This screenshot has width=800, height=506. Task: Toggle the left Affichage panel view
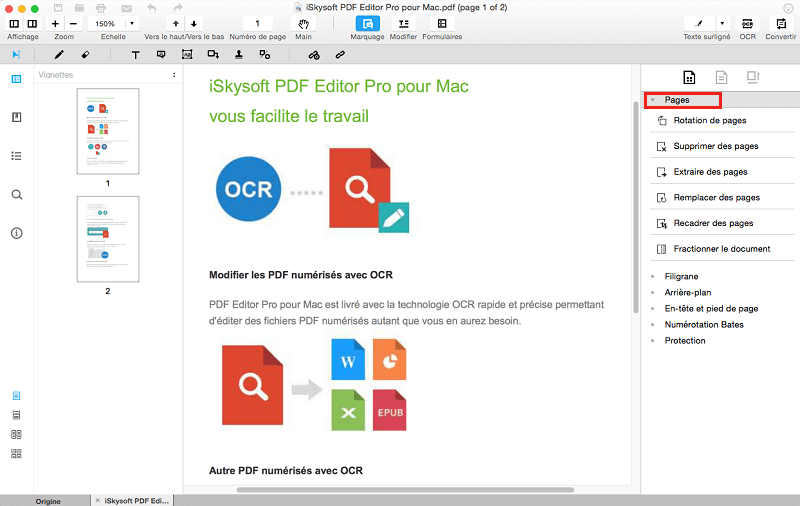coord(14,23)
